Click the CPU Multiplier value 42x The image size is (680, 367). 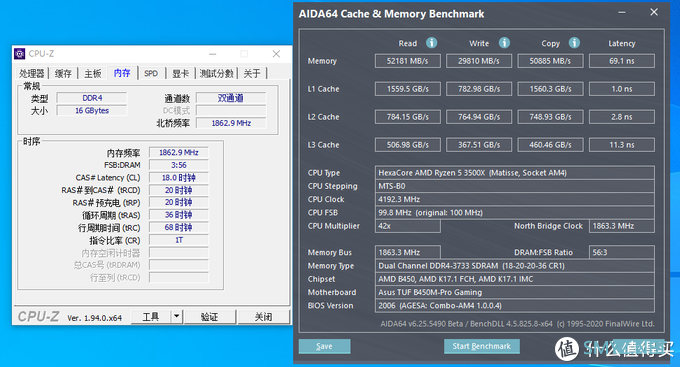(x=408, y=226)
